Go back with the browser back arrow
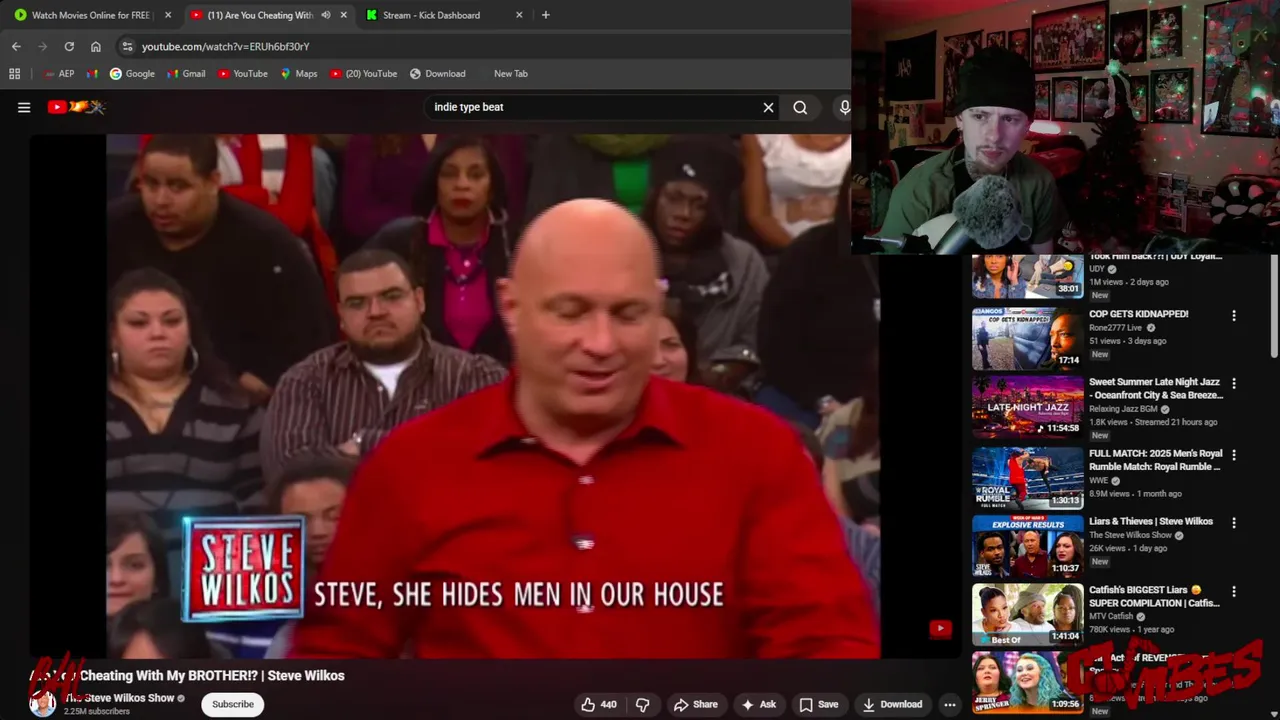Screen dimensions: 1280x720 point(16,46)
